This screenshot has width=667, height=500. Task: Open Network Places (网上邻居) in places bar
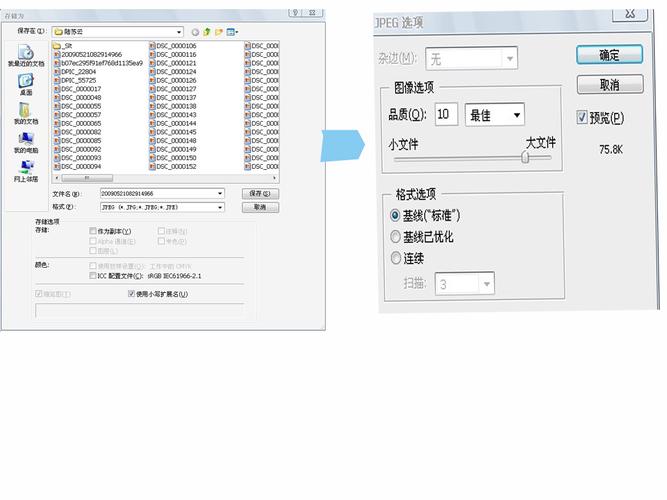[26, 171]
